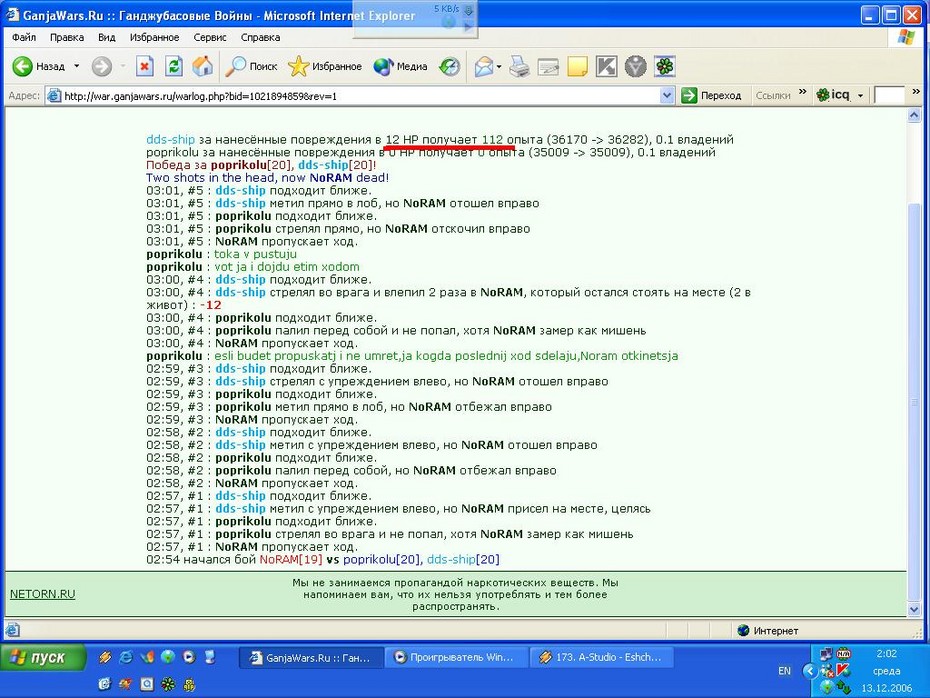Click the network connection tray icon
The width and height of the screenshot is (930, 698).
point(826,654)
